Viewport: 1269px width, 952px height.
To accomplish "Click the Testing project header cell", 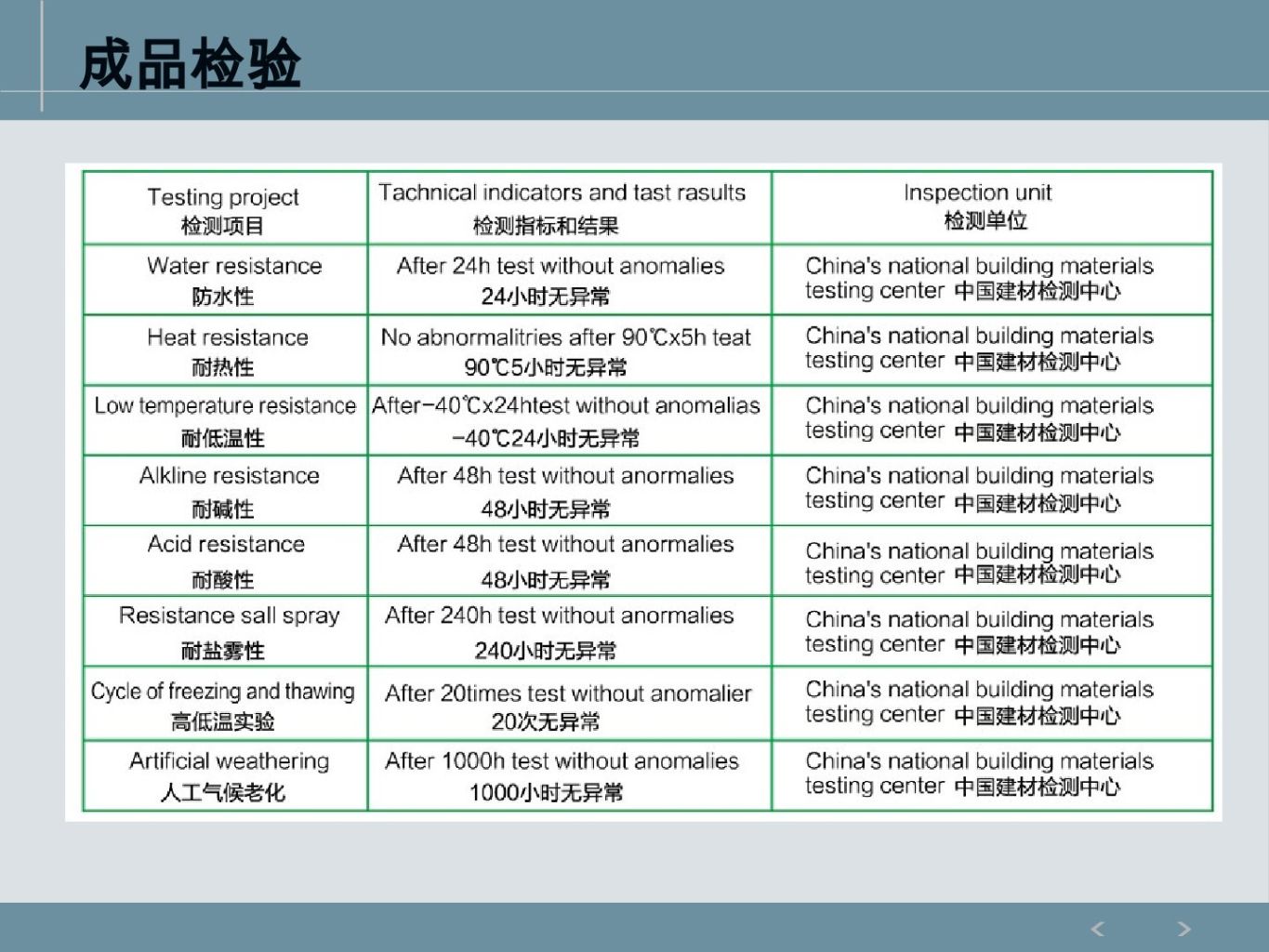I will click(x=224, y=209).
